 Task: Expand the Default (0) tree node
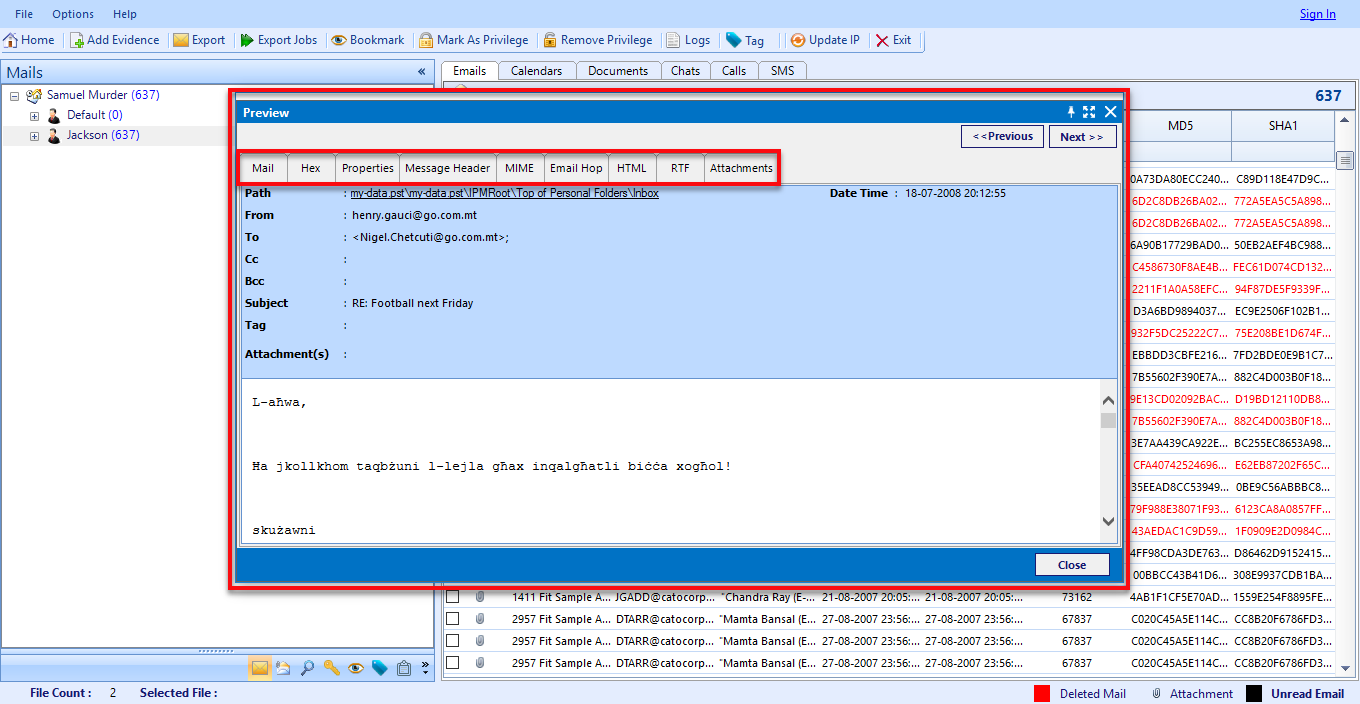[34, 116]
